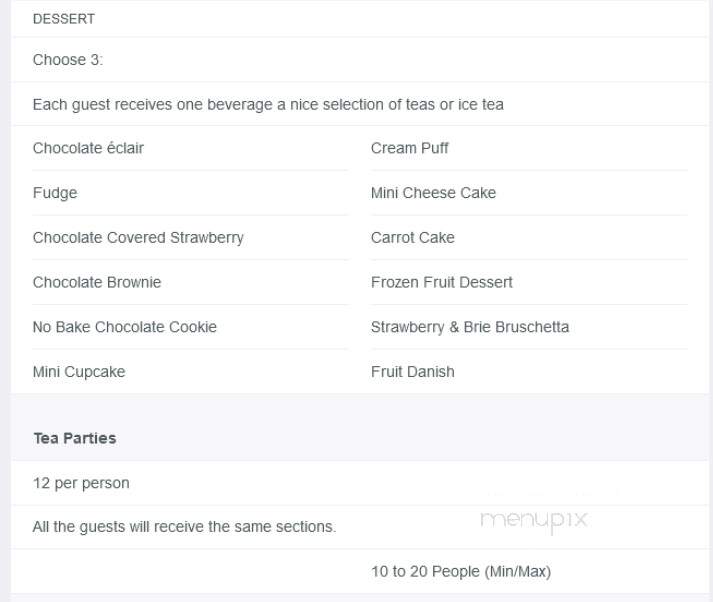This screenshot has height=602, width=713.
Task: Click the '10 to 20 People (Min/Max)' text
Action: tap(461, 572)
